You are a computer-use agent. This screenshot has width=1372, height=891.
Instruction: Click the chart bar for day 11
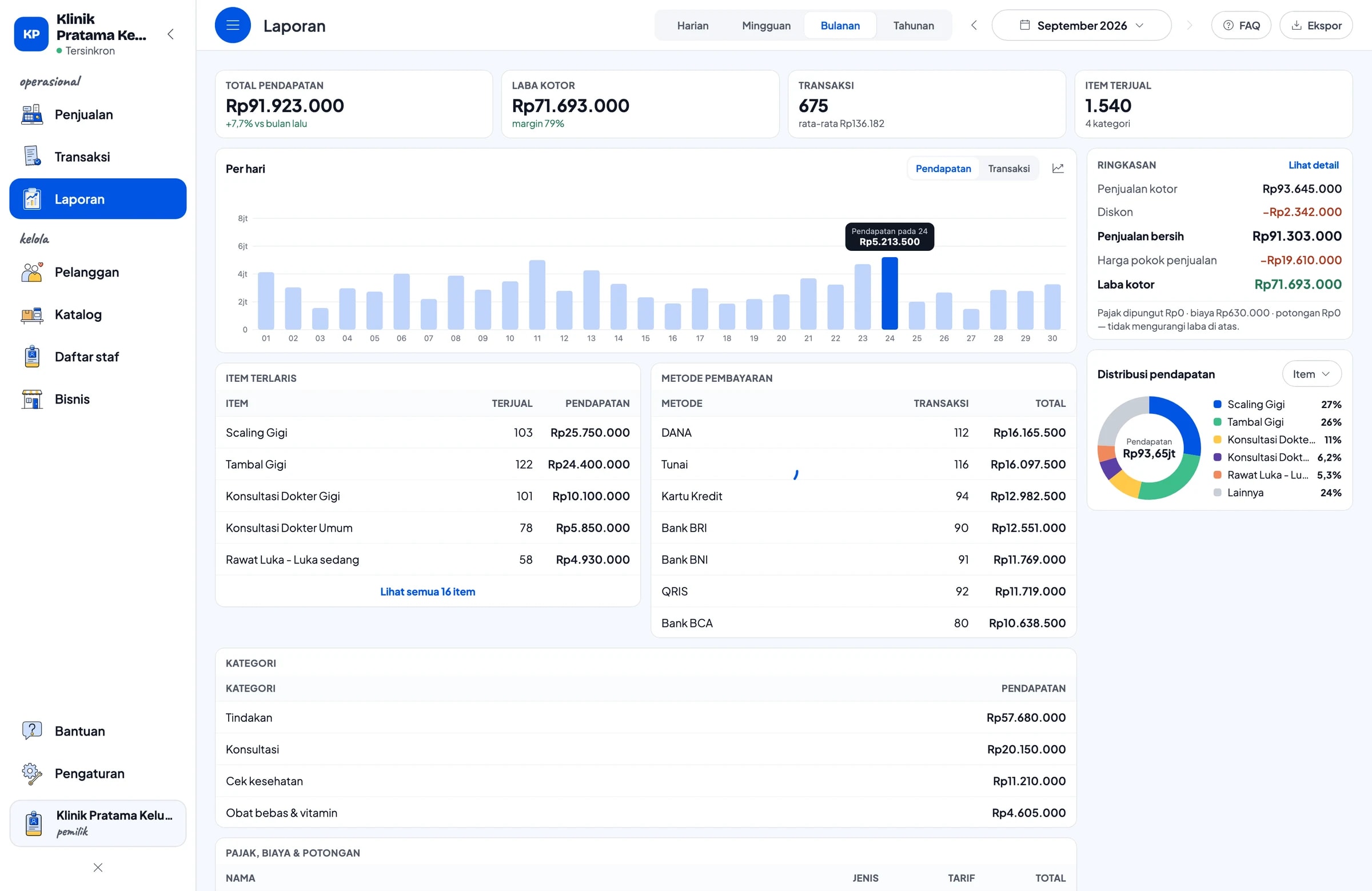point(537,294)
